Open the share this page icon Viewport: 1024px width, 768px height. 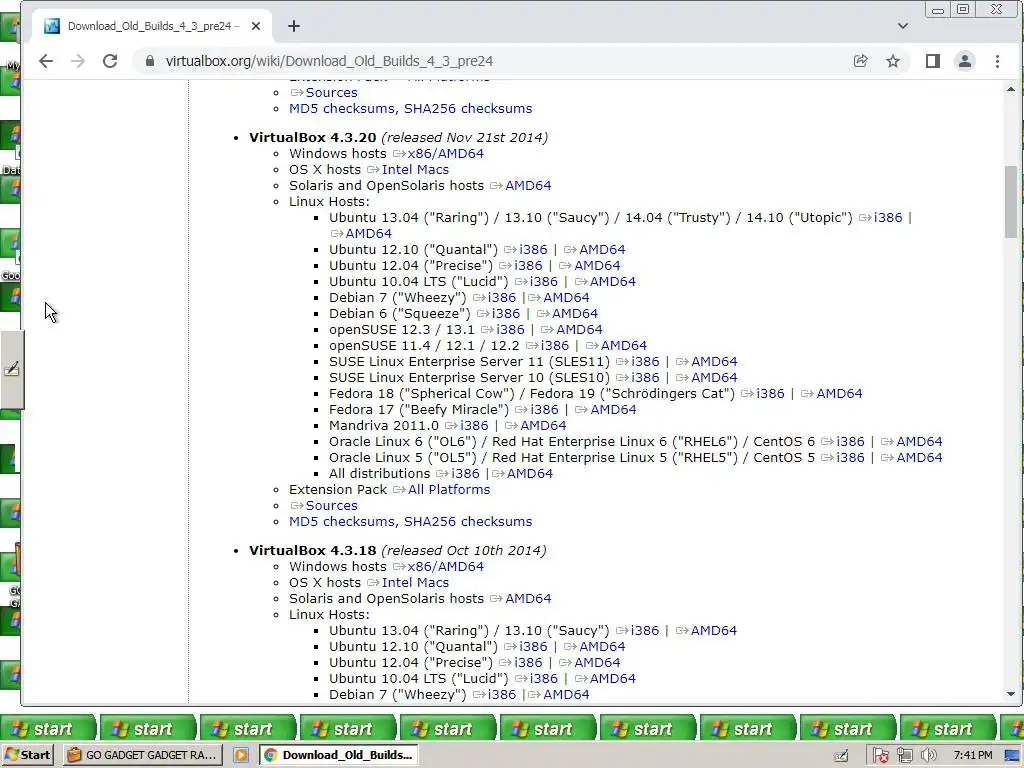(x=861, y=61)
